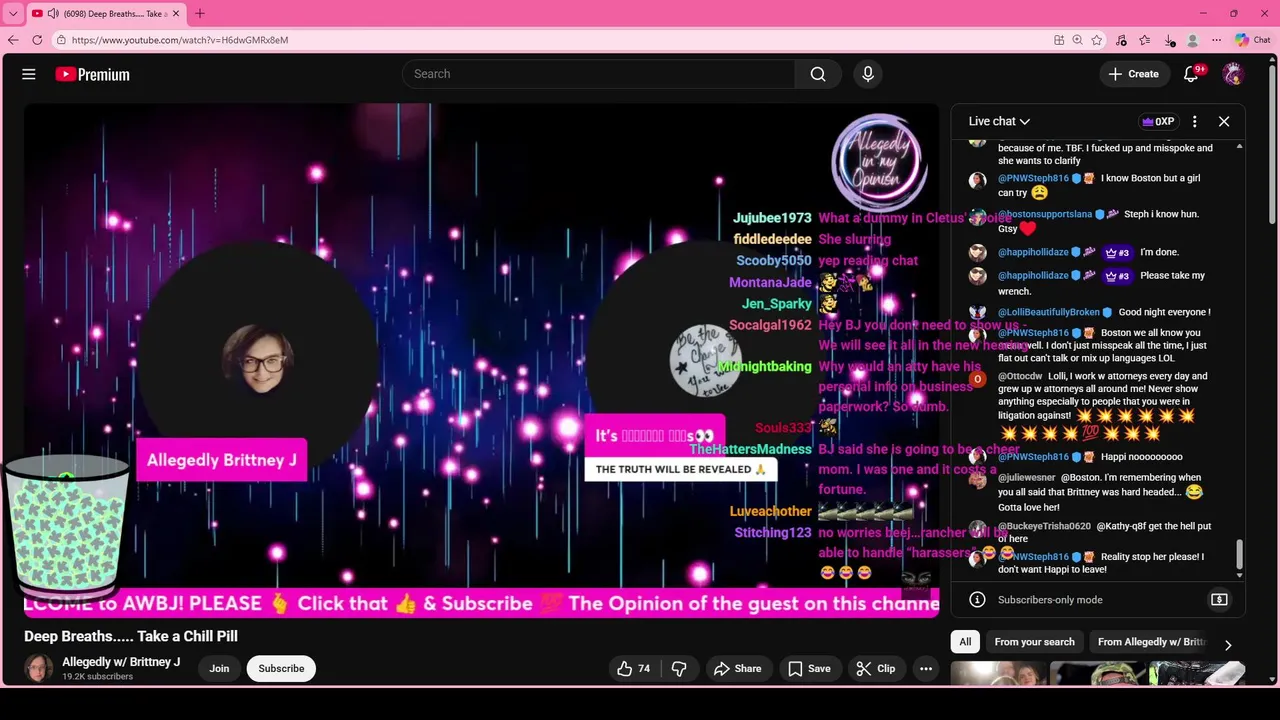Mute the tab via speaker icon
The width and height of the screenshot is (1280, 720).
(53, 14)
